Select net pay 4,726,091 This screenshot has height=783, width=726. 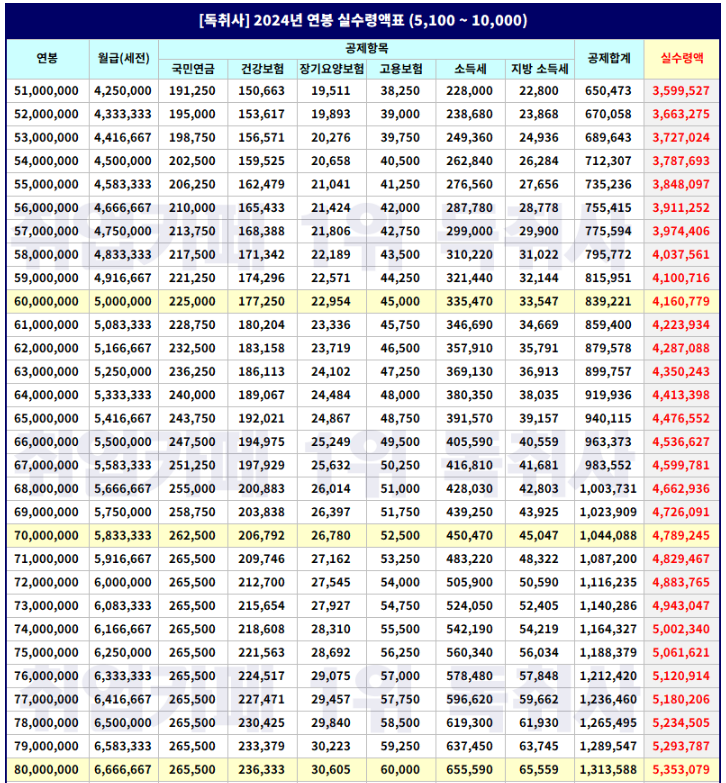tap(681, 512)
